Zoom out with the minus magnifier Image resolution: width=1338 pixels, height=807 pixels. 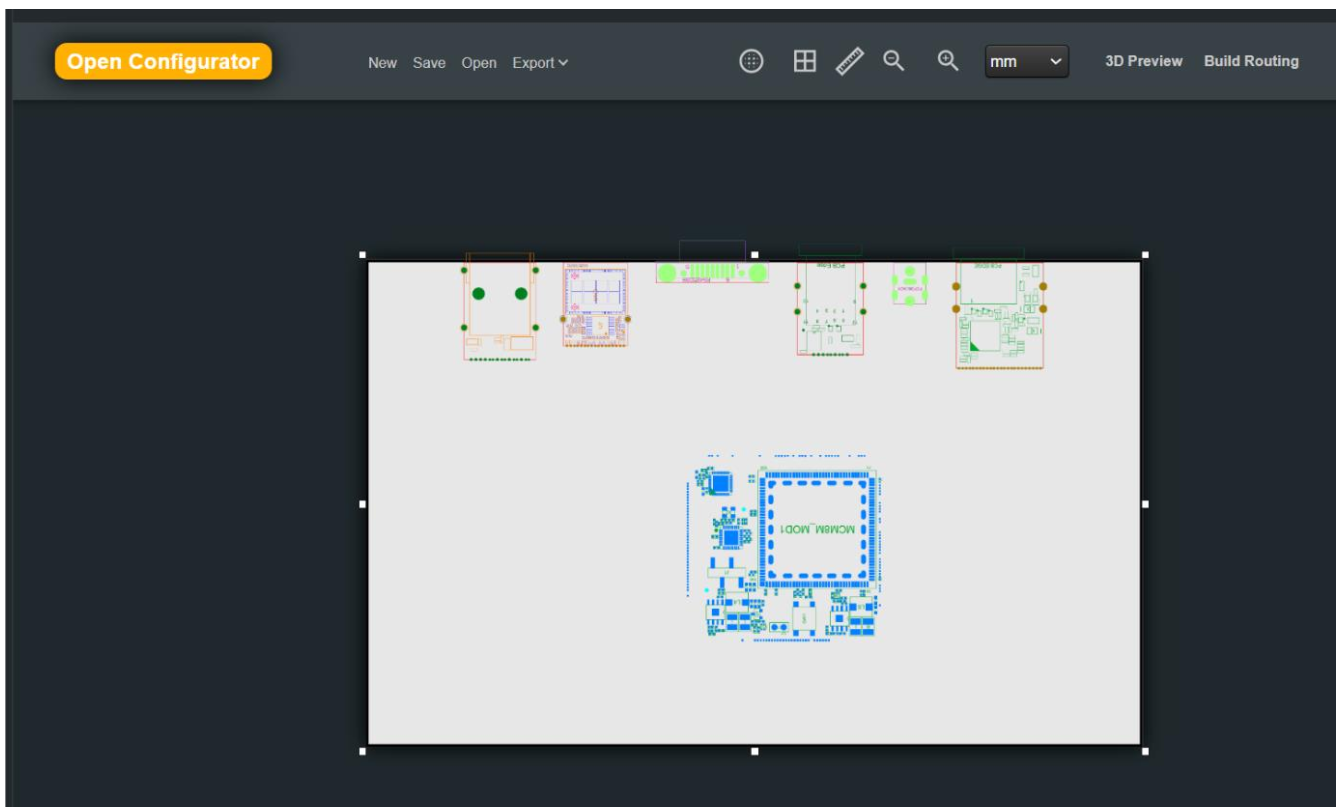[x=894, y=61]
